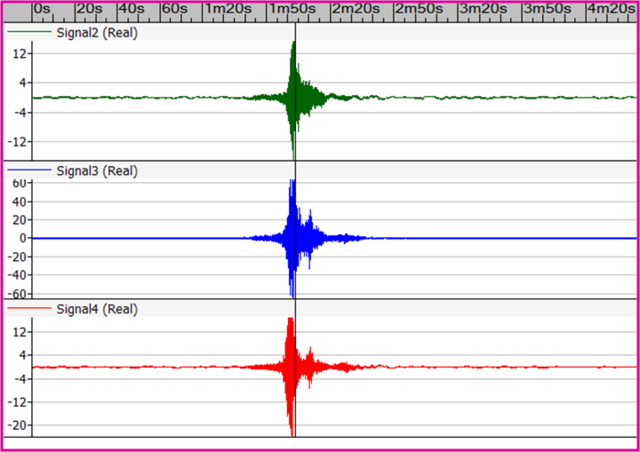Click the green Signal2 legend line

pos(29,32)
